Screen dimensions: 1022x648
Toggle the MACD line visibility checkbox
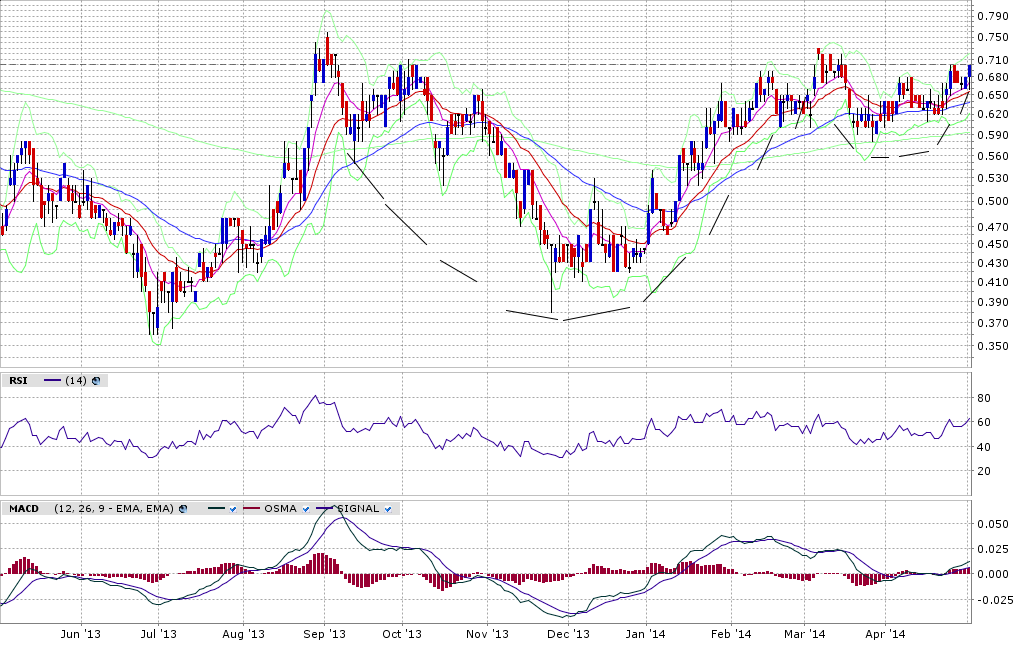tap(232, 509)
